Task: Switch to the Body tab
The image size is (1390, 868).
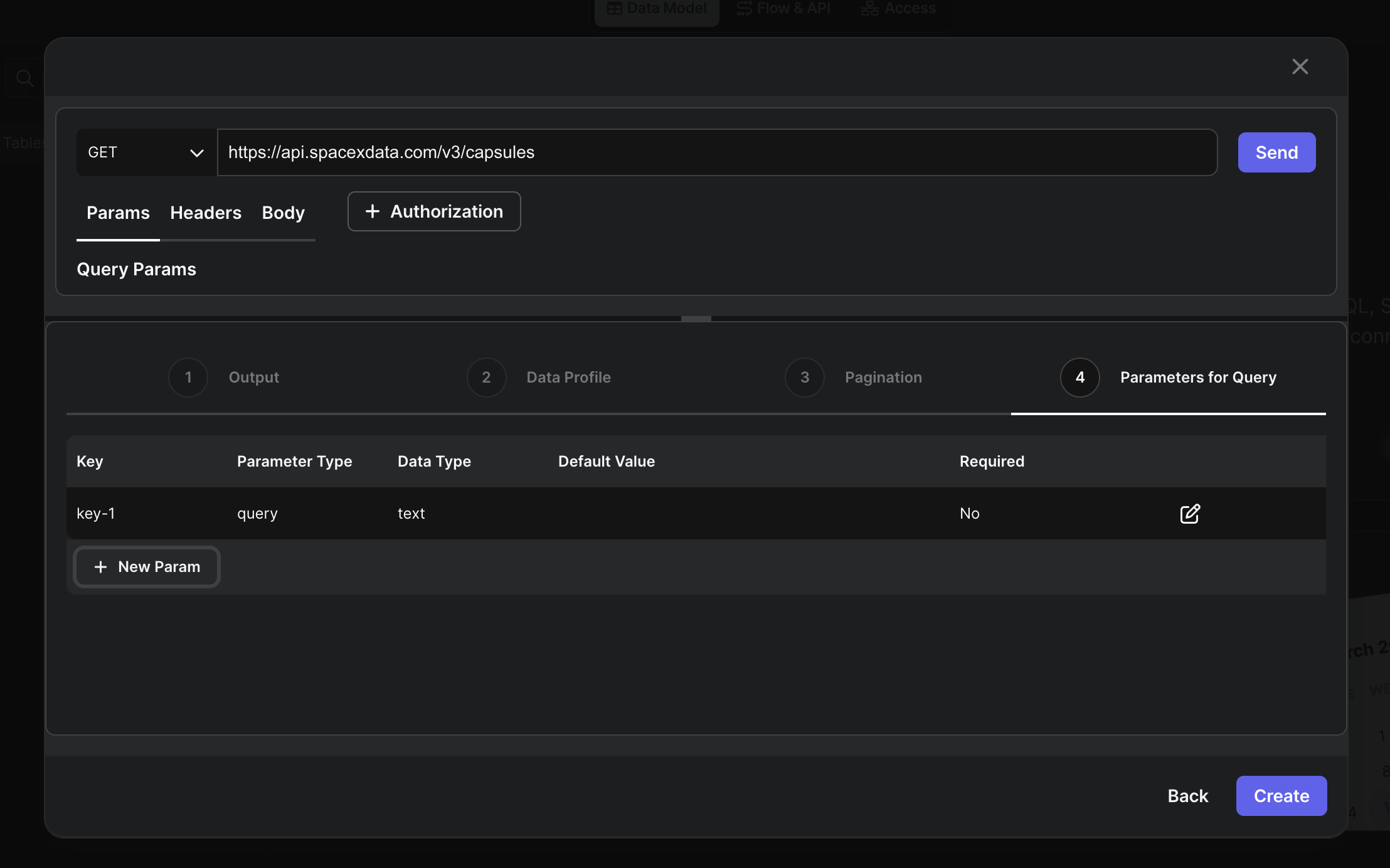Action: [x=283, y=213]
